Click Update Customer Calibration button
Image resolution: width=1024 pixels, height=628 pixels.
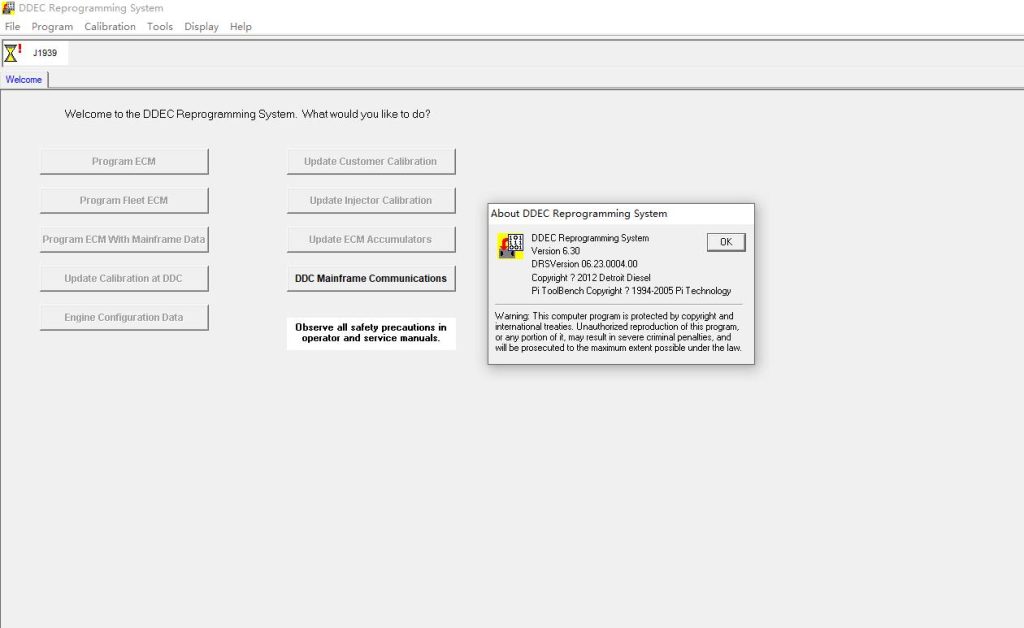pyautogui.click(x=371, y=161)
